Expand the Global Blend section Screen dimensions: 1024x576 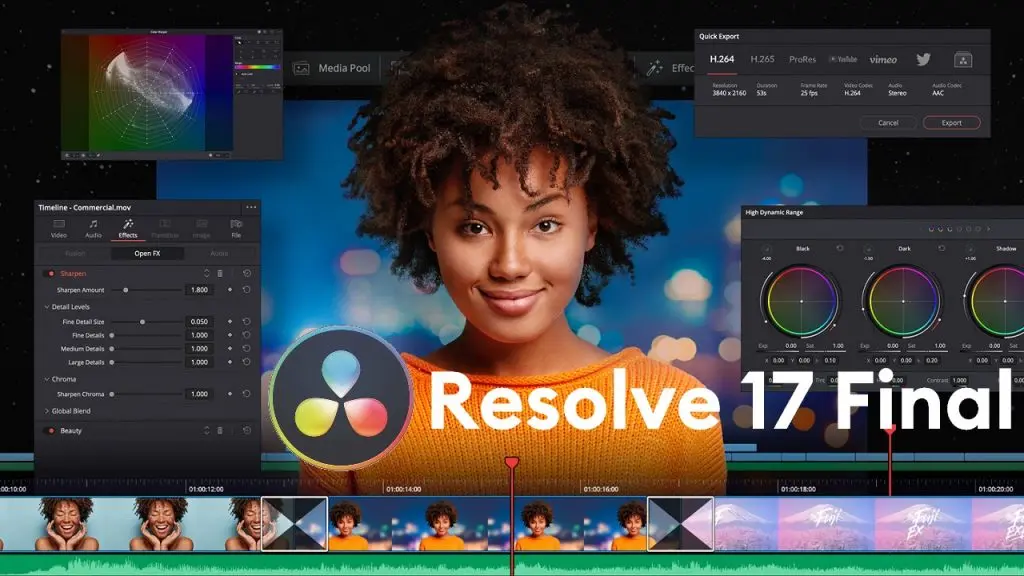coord(47,411)
